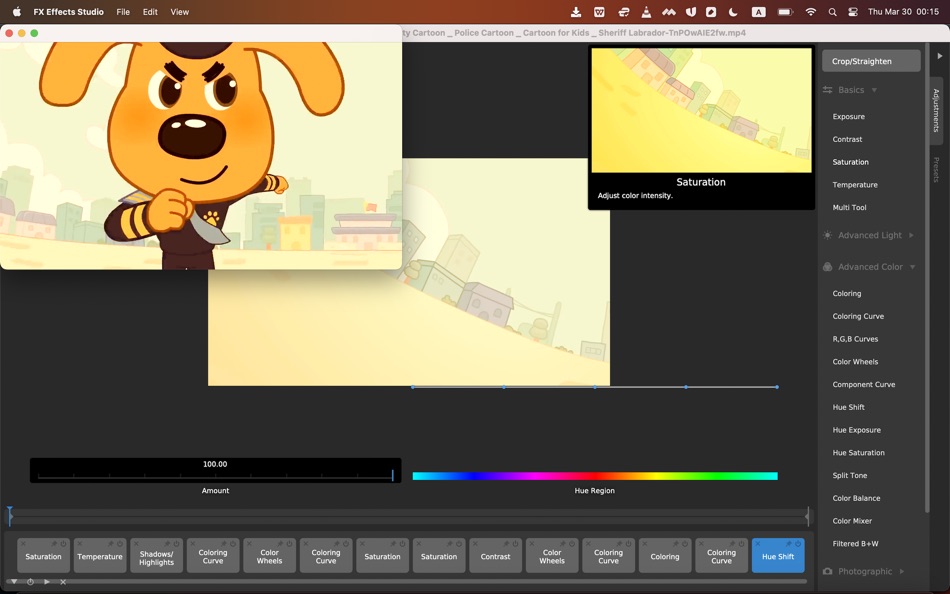Toggle the power icon on first Saturation tile
Screen dimensions: 950x594
[64, 544]
